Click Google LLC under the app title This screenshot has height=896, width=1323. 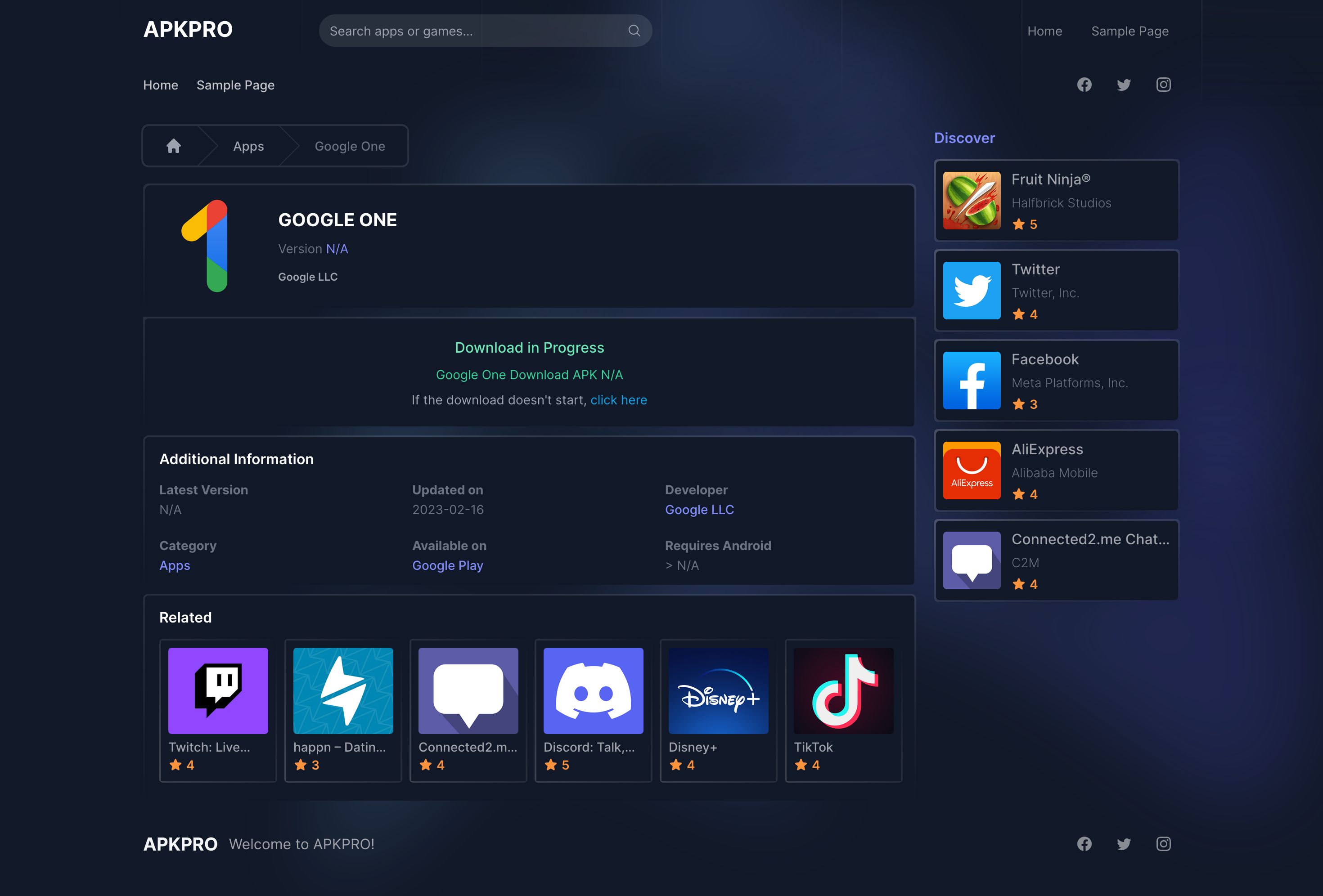308,277
